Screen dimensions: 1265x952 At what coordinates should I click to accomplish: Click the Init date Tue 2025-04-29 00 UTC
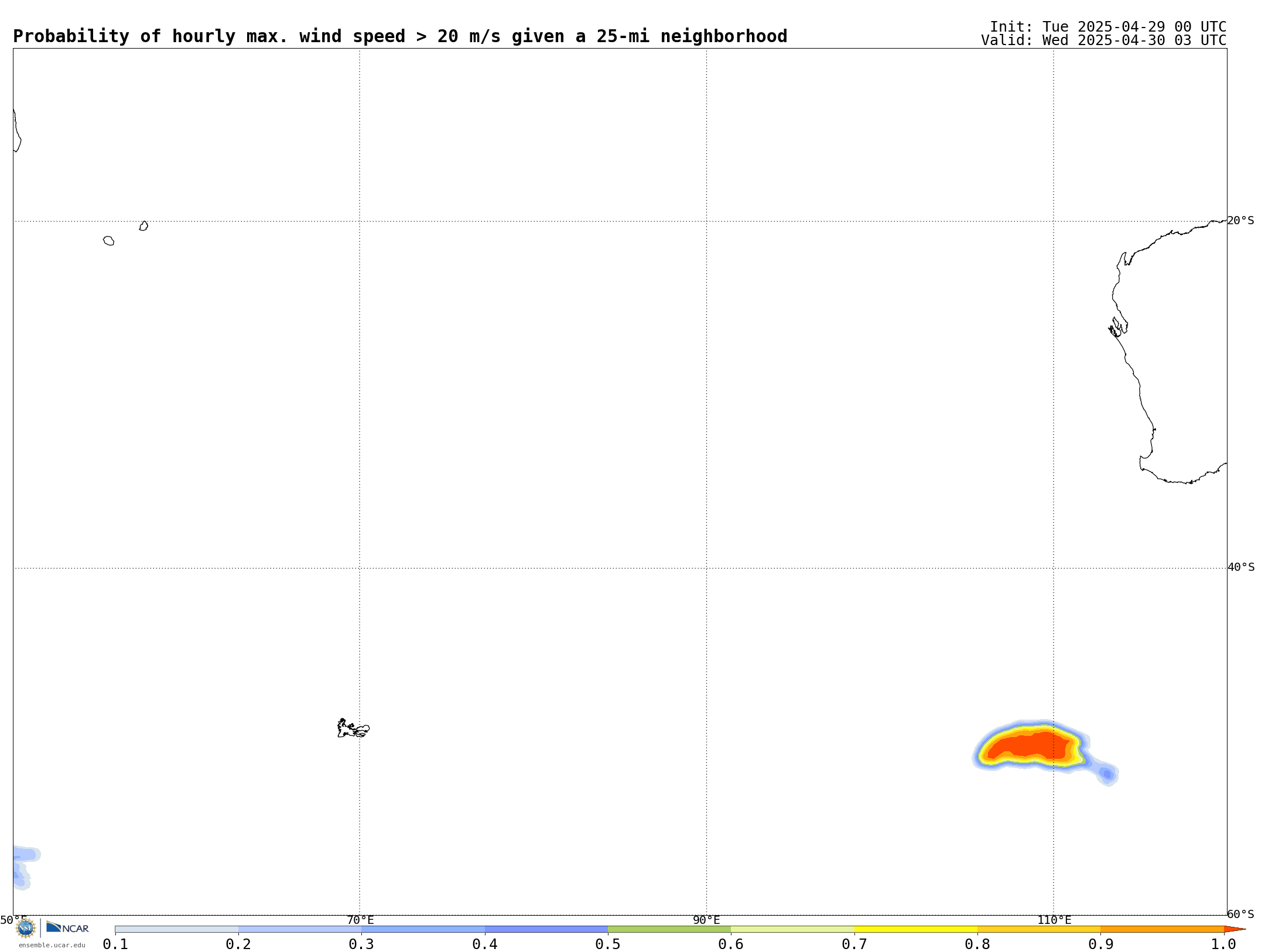click(1108, 27)
